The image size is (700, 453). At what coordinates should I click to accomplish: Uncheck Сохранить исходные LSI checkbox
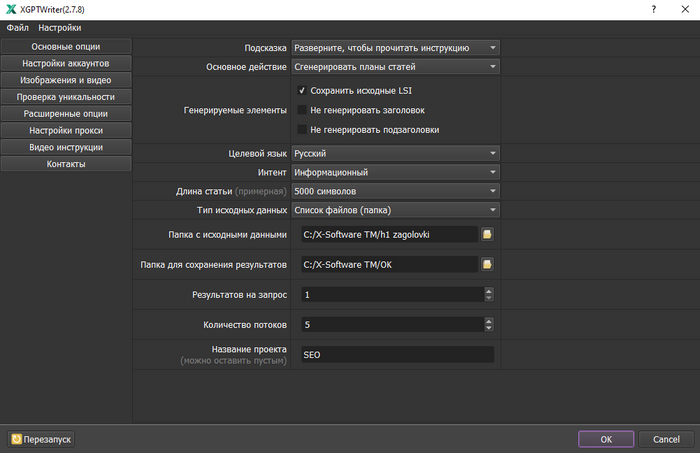[x=302, y=90]
